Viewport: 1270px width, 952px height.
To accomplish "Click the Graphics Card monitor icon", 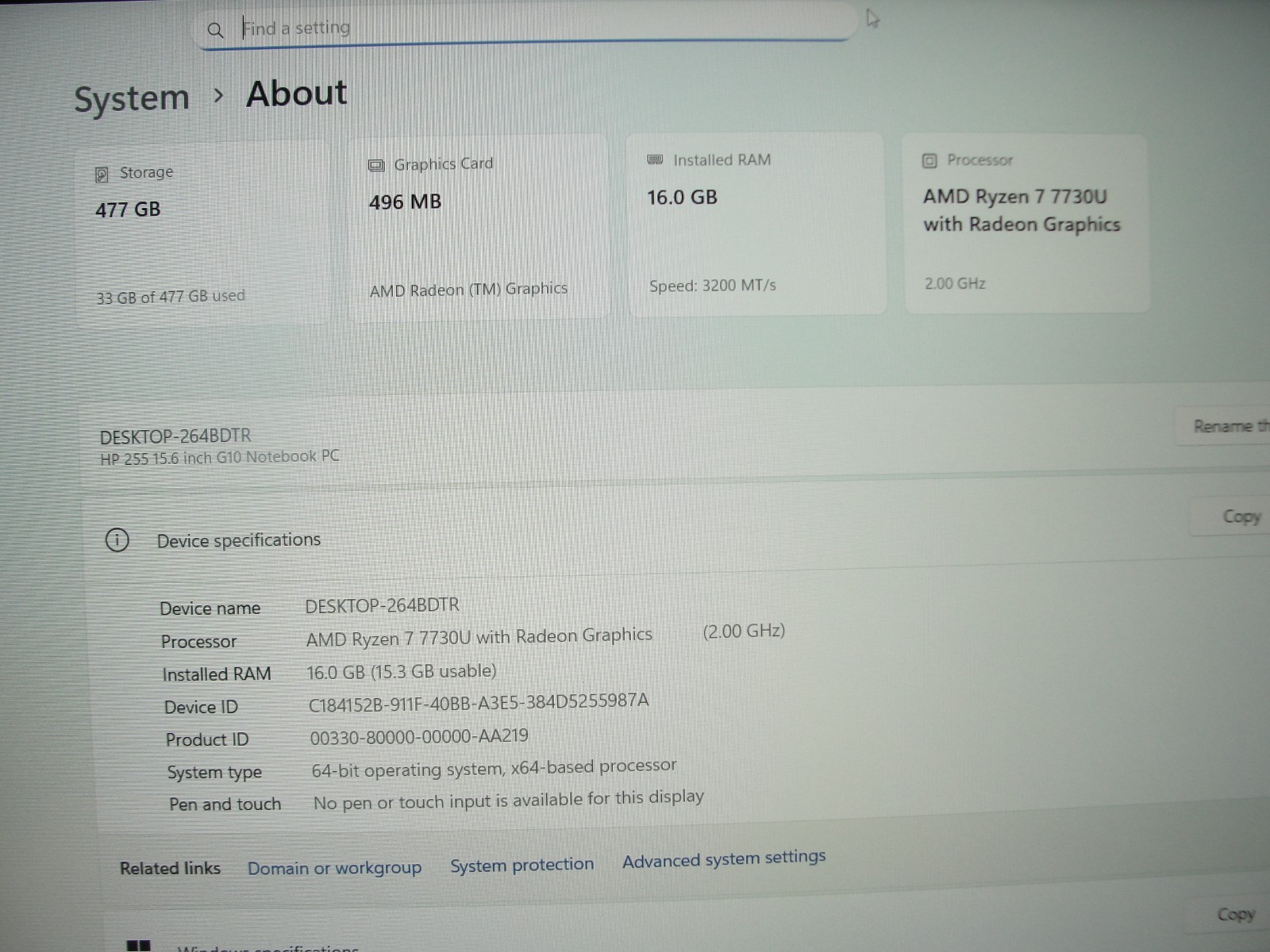I will point(376,166).
